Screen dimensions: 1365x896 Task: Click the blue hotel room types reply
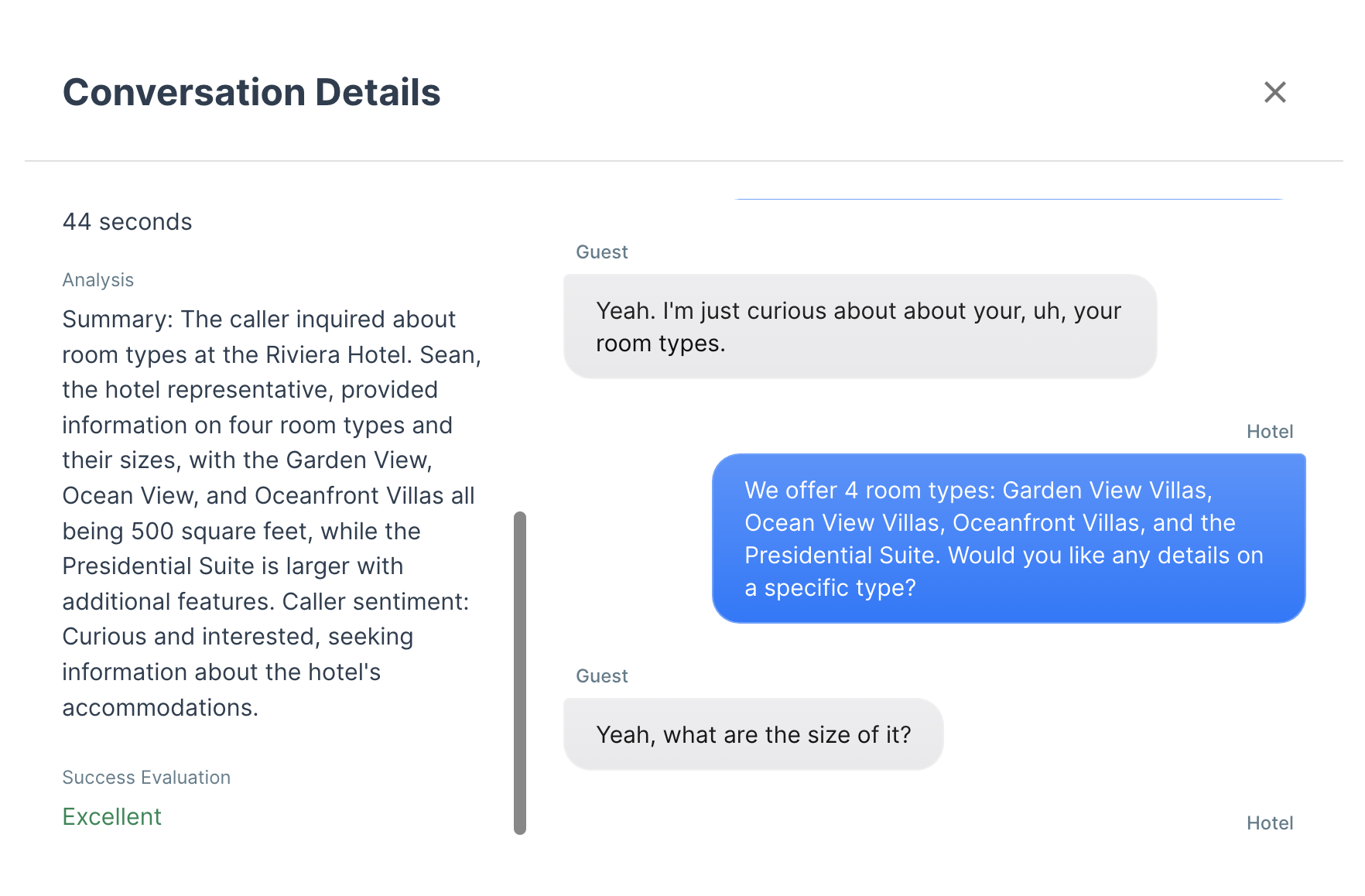click(x=1007, y=539)
